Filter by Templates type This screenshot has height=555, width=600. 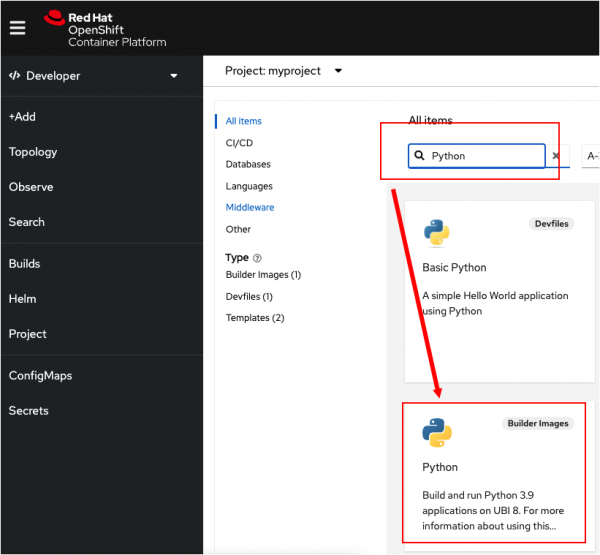coord(255,318)
